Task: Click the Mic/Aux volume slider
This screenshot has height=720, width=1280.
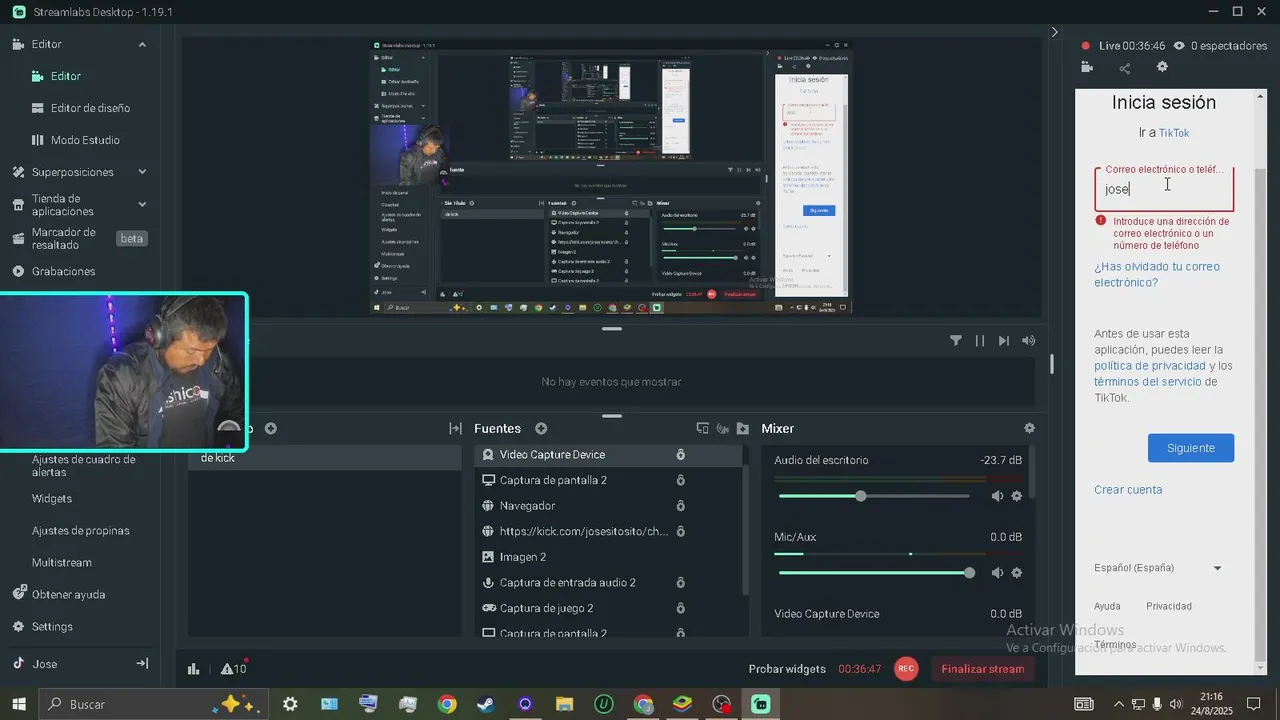Action: [874, 573]
